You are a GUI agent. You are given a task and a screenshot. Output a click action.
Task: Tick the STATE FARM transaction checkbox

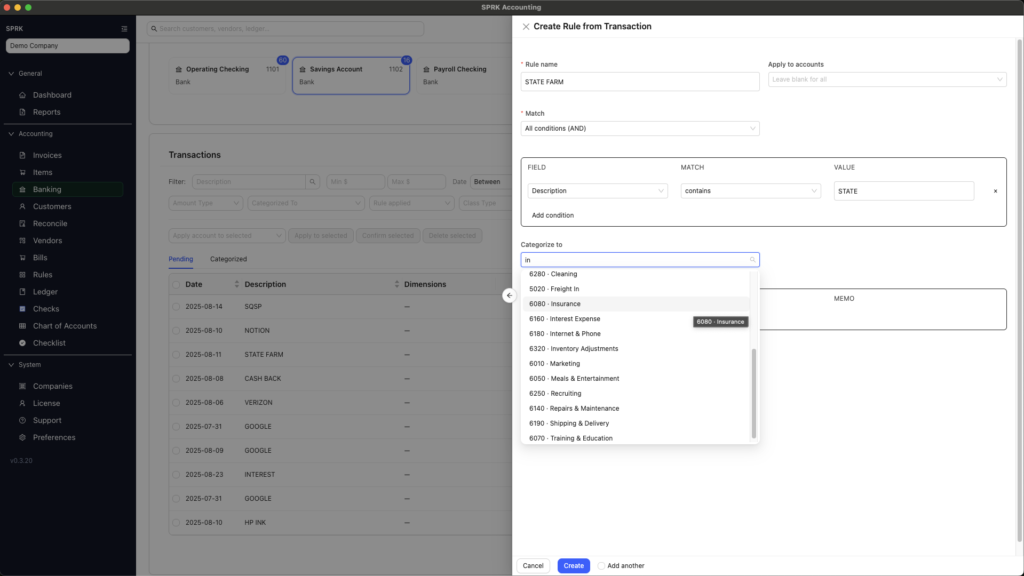pos(176,355)
